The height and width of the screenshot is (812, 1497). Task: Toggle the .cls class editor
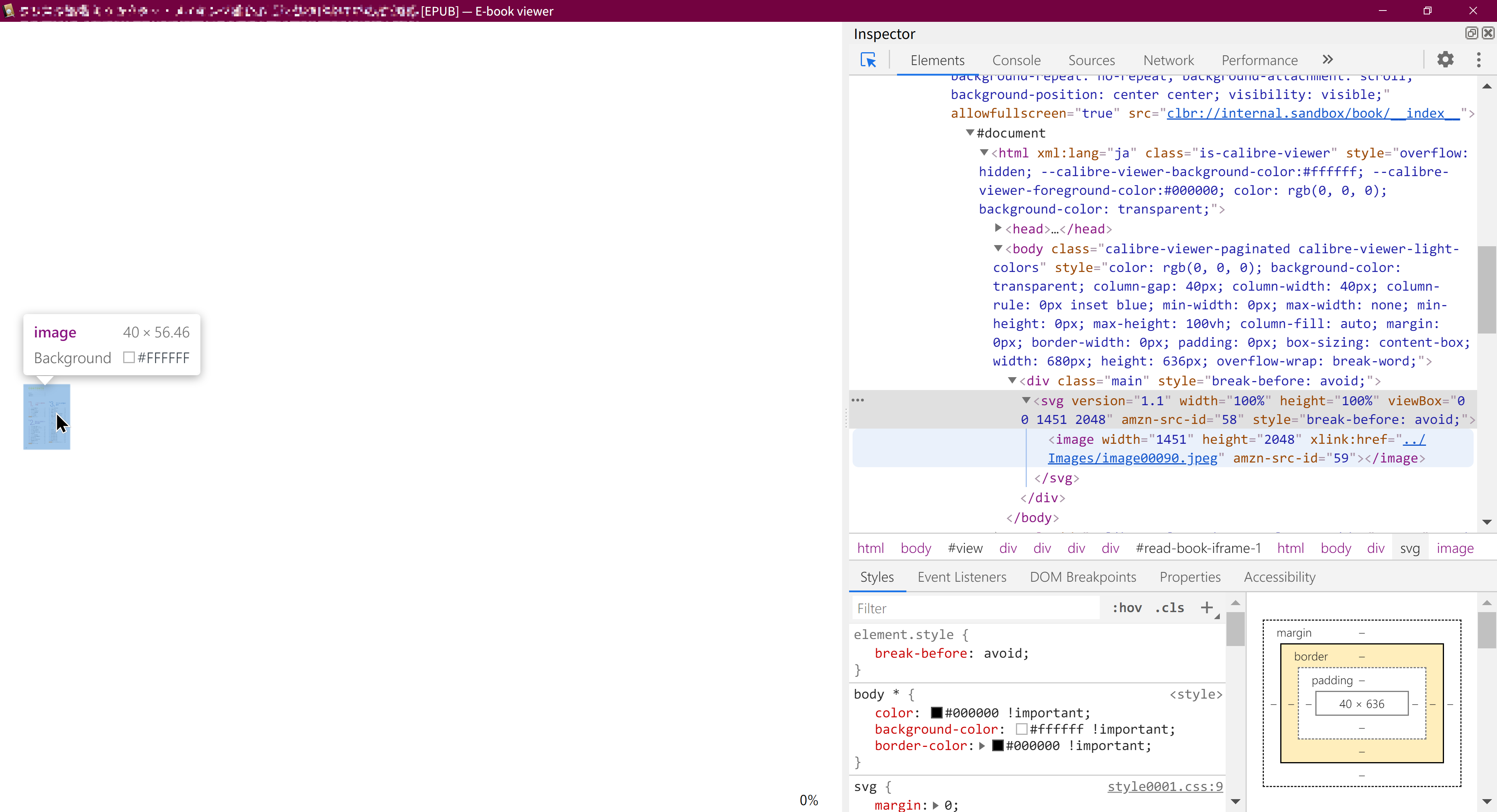click(1170, 607)
